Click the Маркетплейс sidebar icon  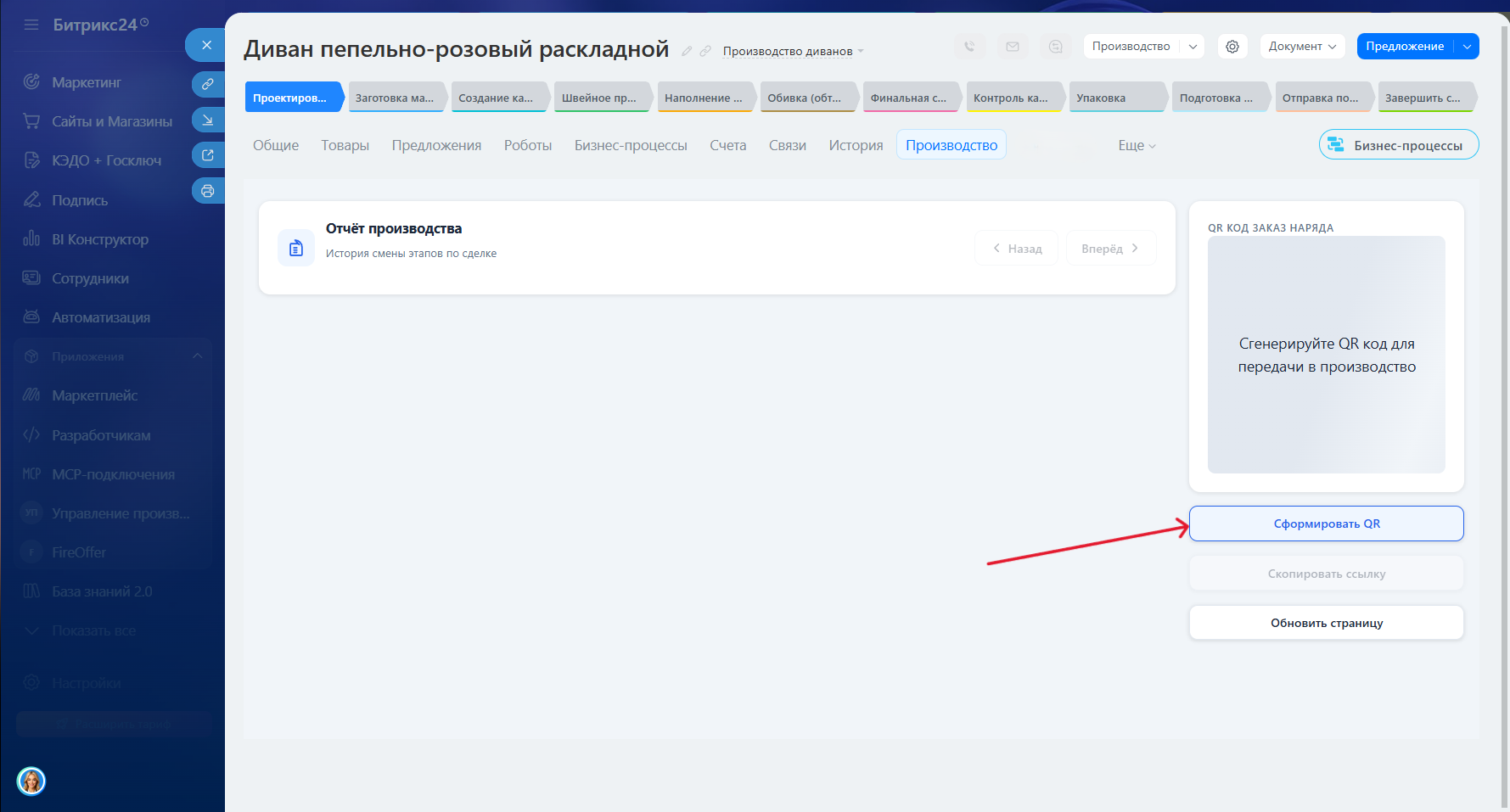click(31, 395)
